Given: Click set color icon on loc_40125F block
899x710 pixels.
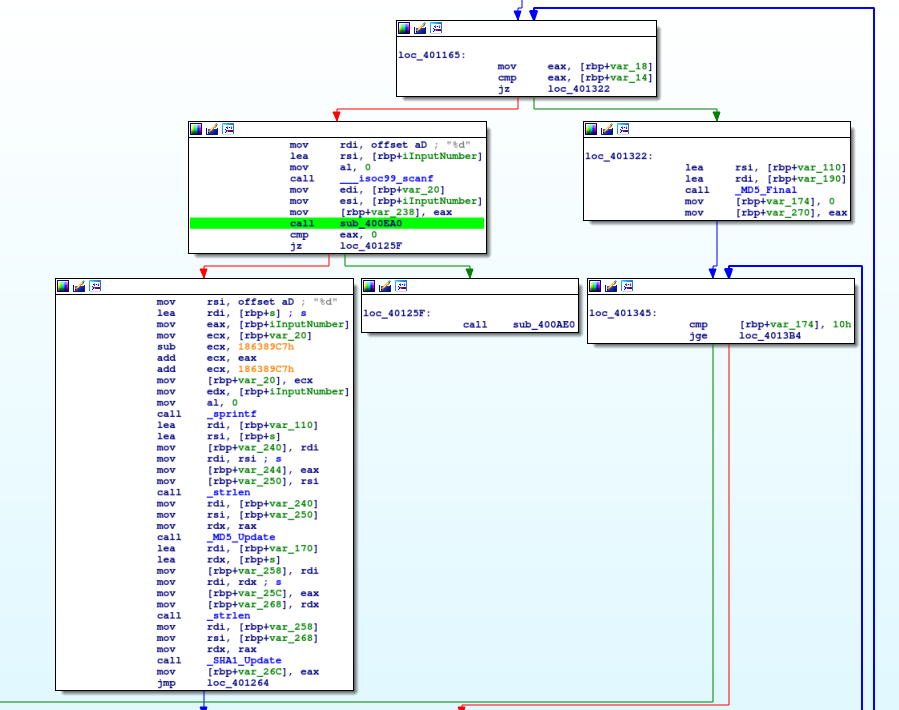Looking at the screenshot, I should pyautogui.click(x=369, y=286).
